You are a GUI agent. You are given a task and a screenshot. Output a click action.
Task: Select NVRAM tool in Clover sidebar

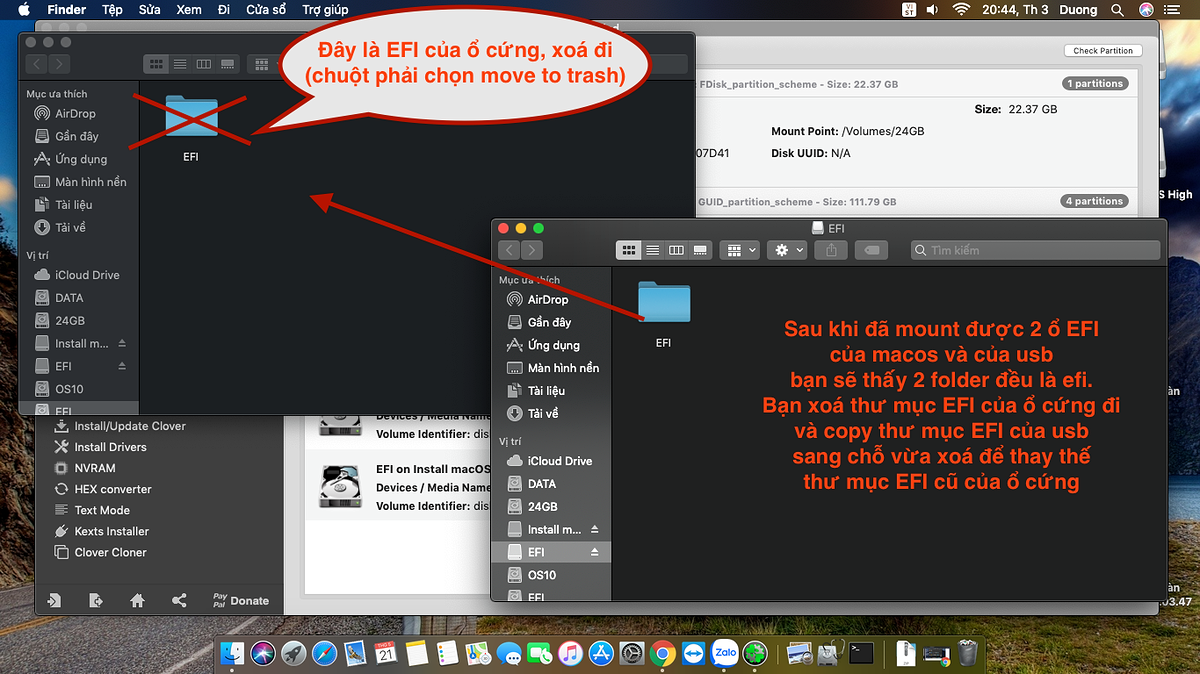point(86,468)
